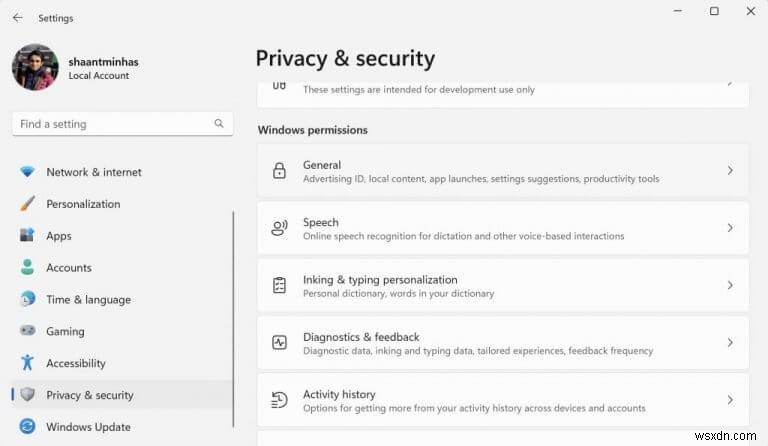Click the Network & internet wifi icon

click(27, 172)
